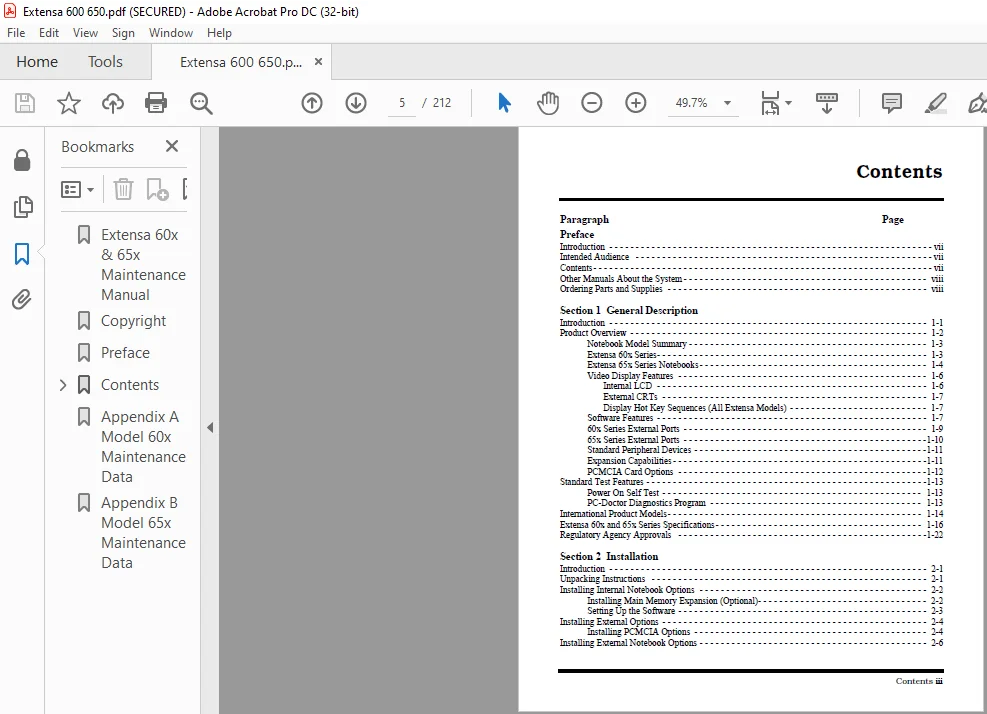Zoom in with the plus button
The width and height of the screenshot is (987, 714).
point(636,103)
